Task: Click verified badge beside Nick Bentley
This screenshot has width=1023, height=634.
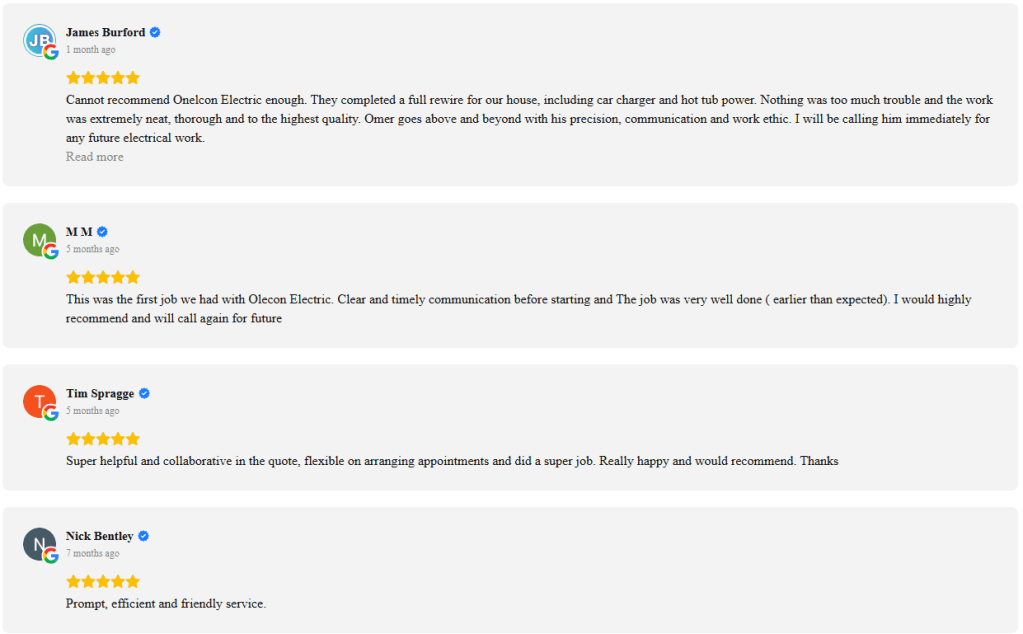Action: pos(143,536)
